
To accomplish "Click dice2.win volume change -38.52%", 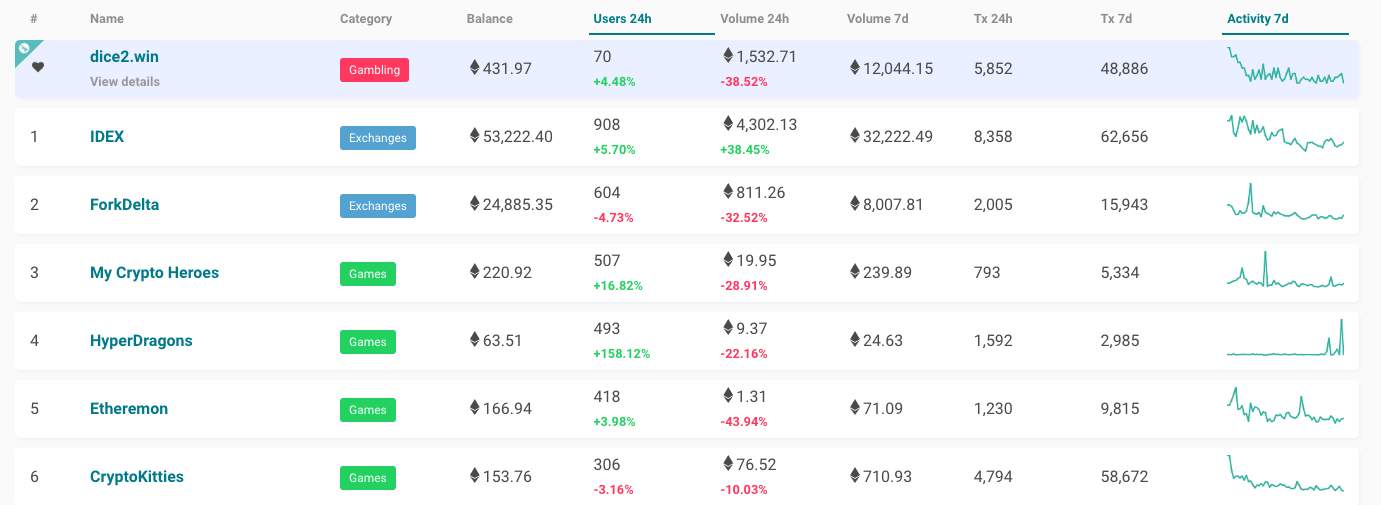I will point(744,82).
